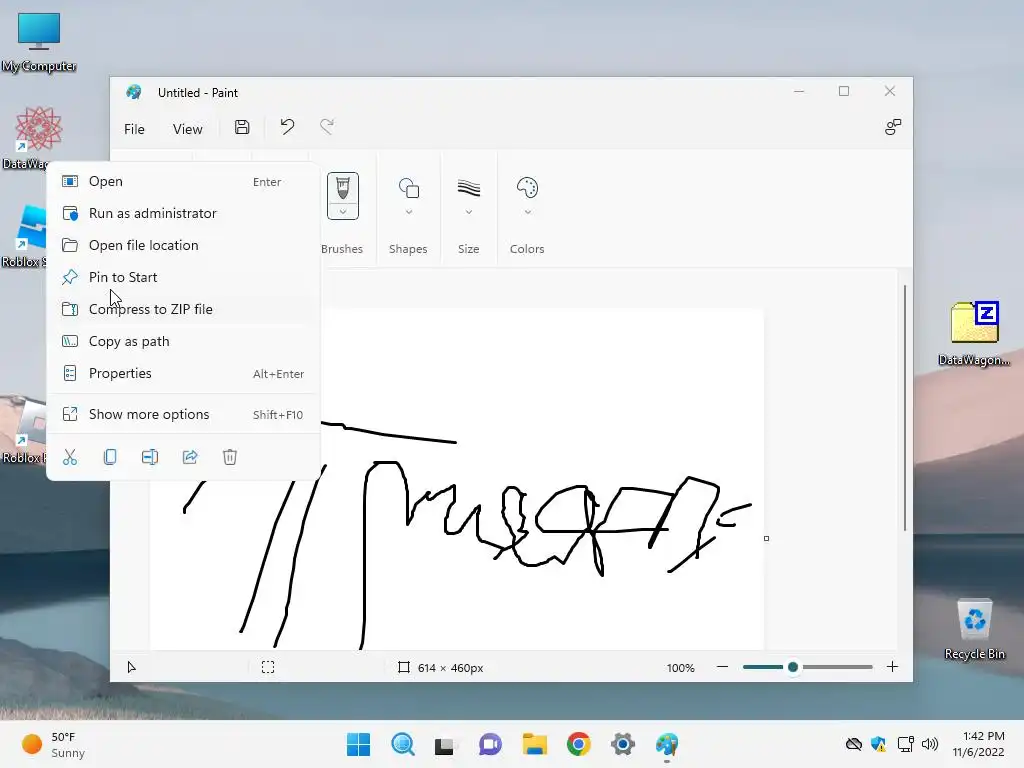Click the canvas right-edge resize handle
1024x768 pixels.
pyautogui.click(x=766, y=539)
